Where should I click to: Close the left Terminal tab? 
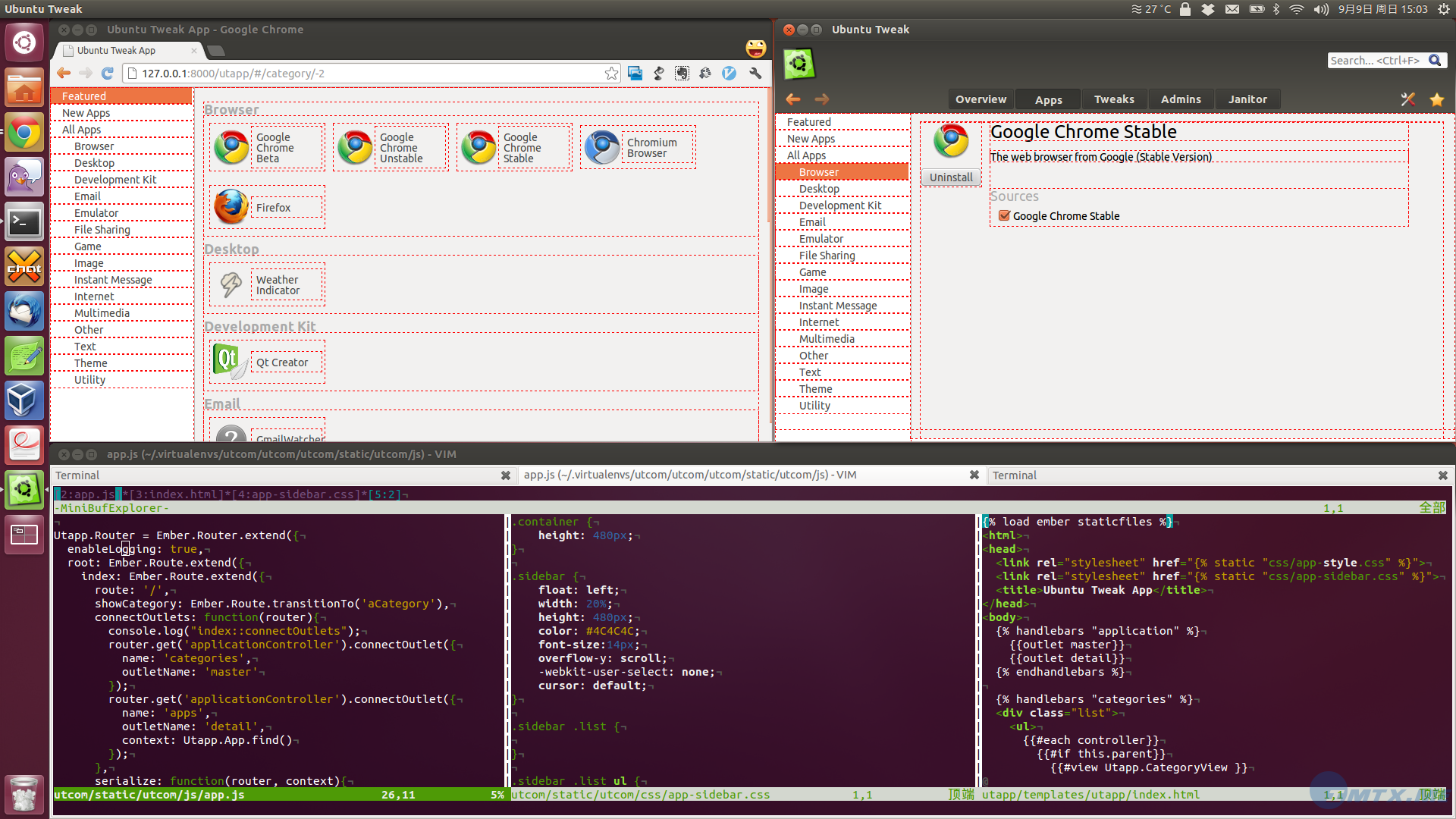click(506, 475)
